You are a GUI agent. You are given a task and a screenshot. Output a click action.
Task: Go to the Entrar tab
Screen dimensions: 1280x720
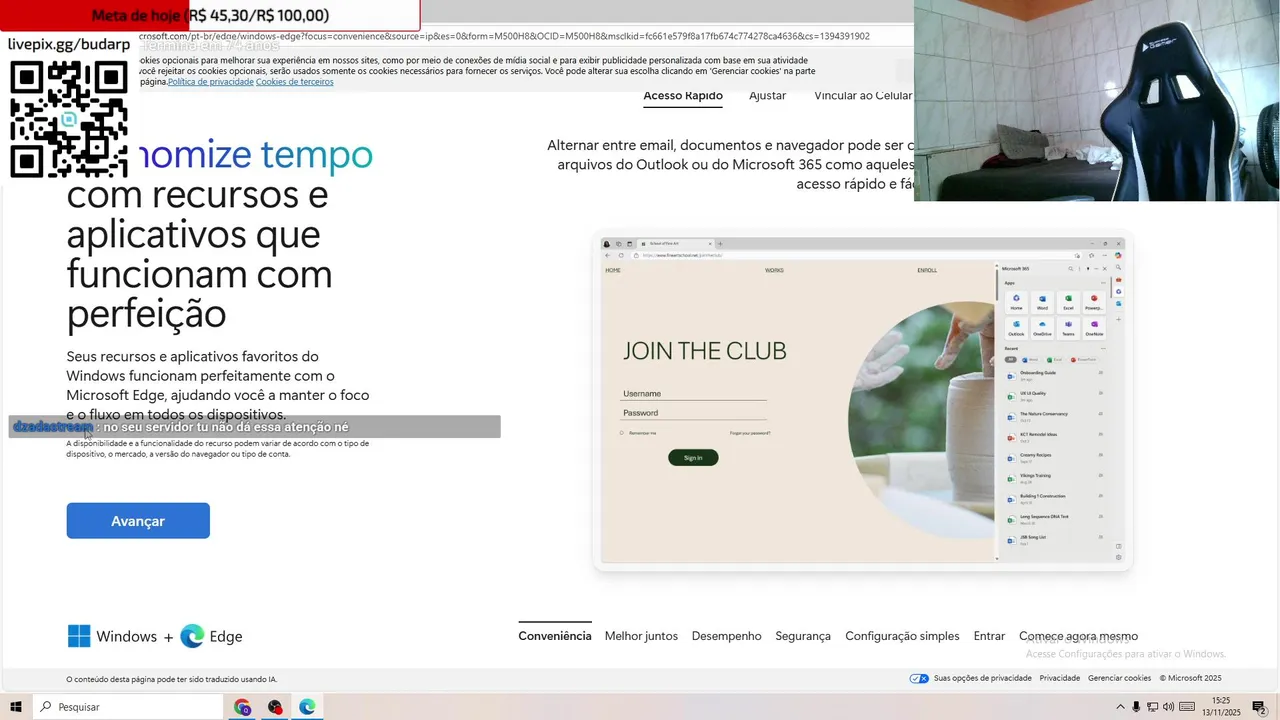pyautogui.click(x=989, y=636)
